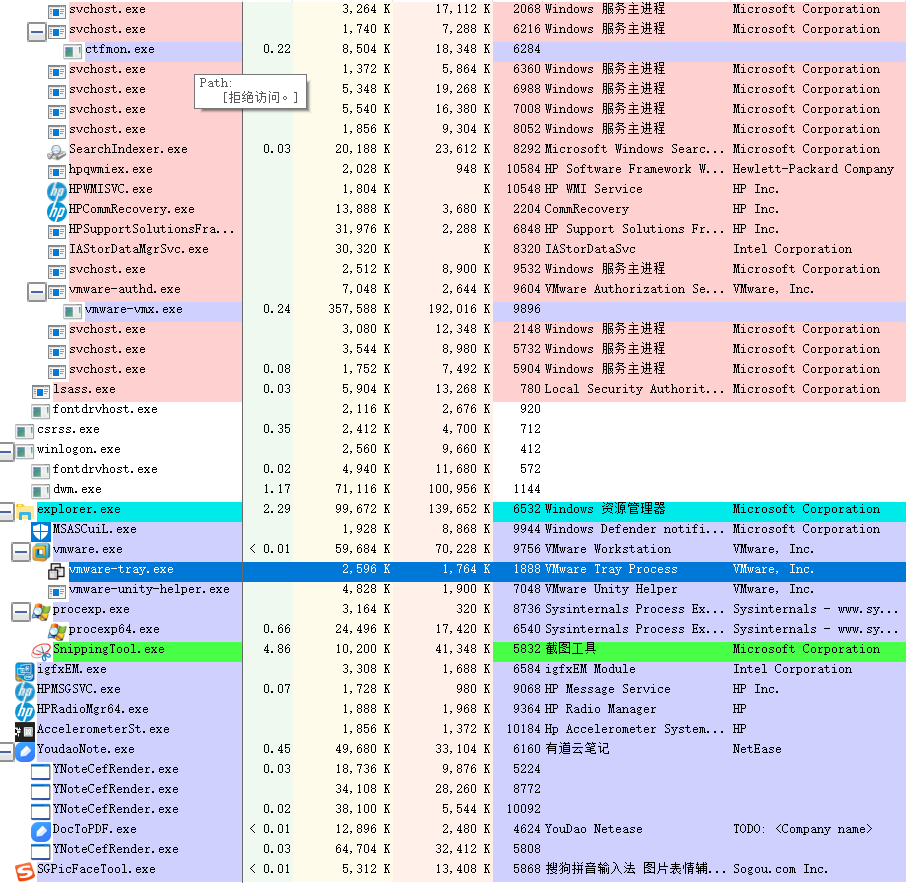910x883 pixels.
Task: Select YNoteCefRender.exe with PID 8772
Action: pyautogui.click(x=453, y=790)
